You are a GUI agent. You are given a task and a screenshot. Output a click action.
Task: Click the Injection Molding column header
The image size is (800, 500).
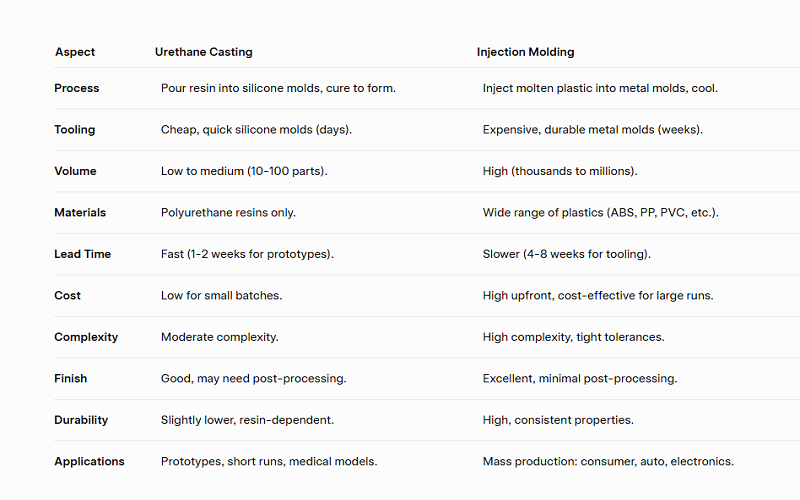tap(526, 52)
